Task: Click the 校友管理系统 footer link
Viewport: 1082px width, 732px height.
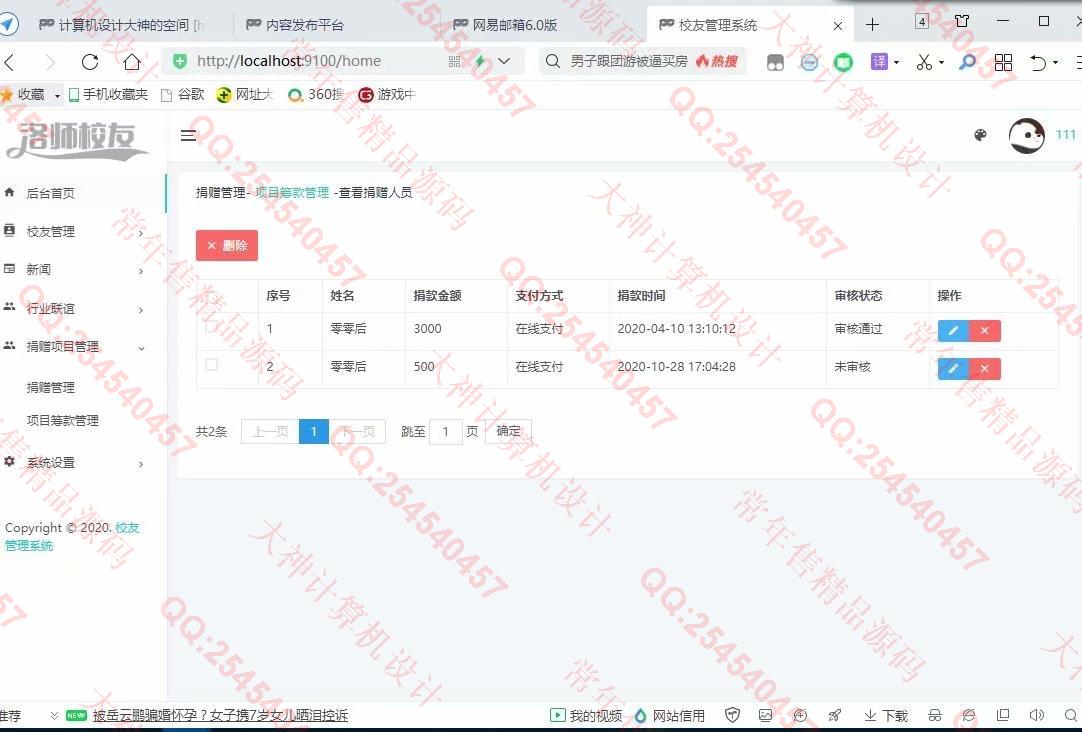Action: tap(72, 537)
